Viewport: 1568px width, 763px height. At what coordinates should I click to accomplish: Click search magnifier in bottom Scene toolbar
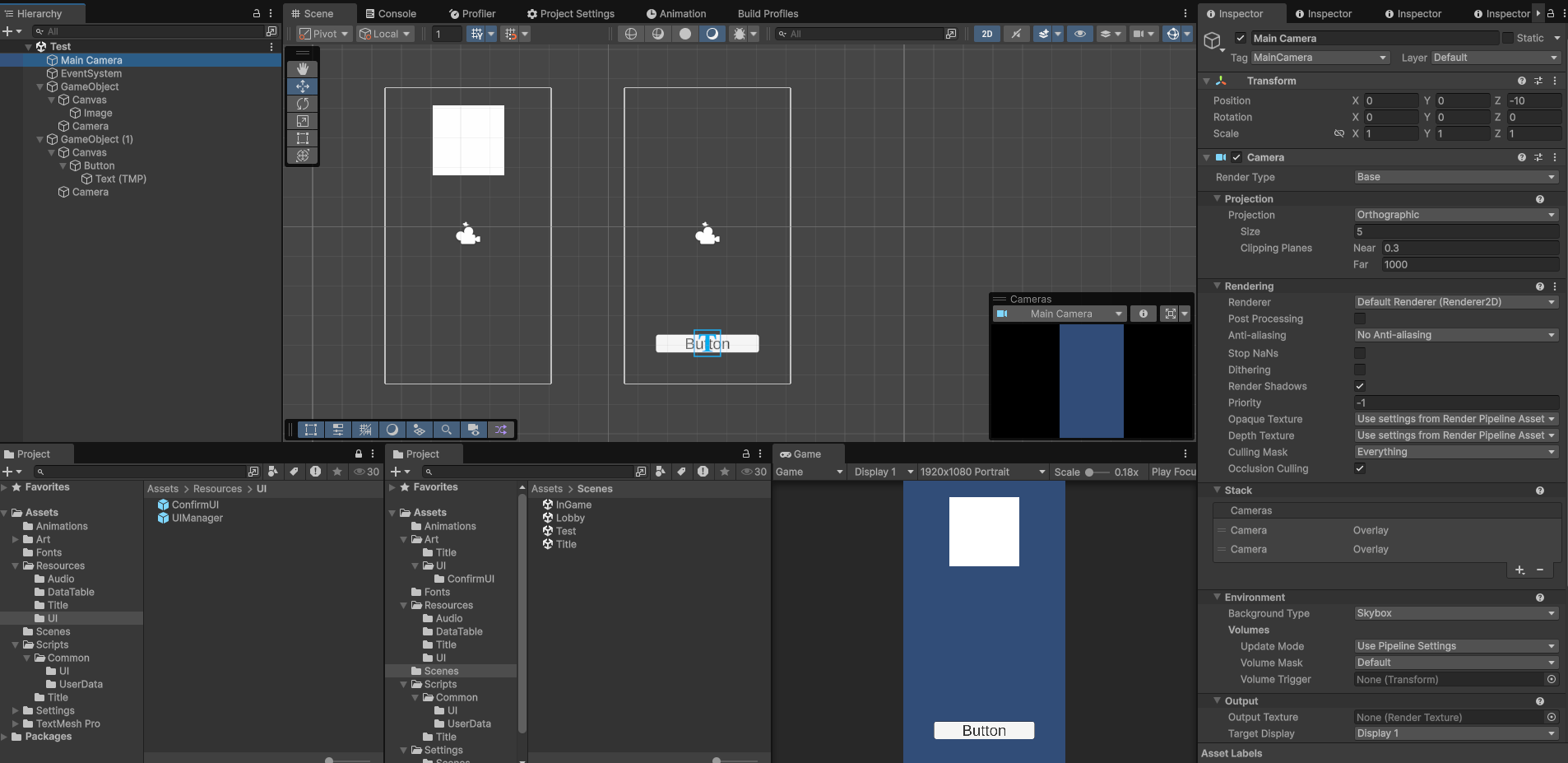446,430
